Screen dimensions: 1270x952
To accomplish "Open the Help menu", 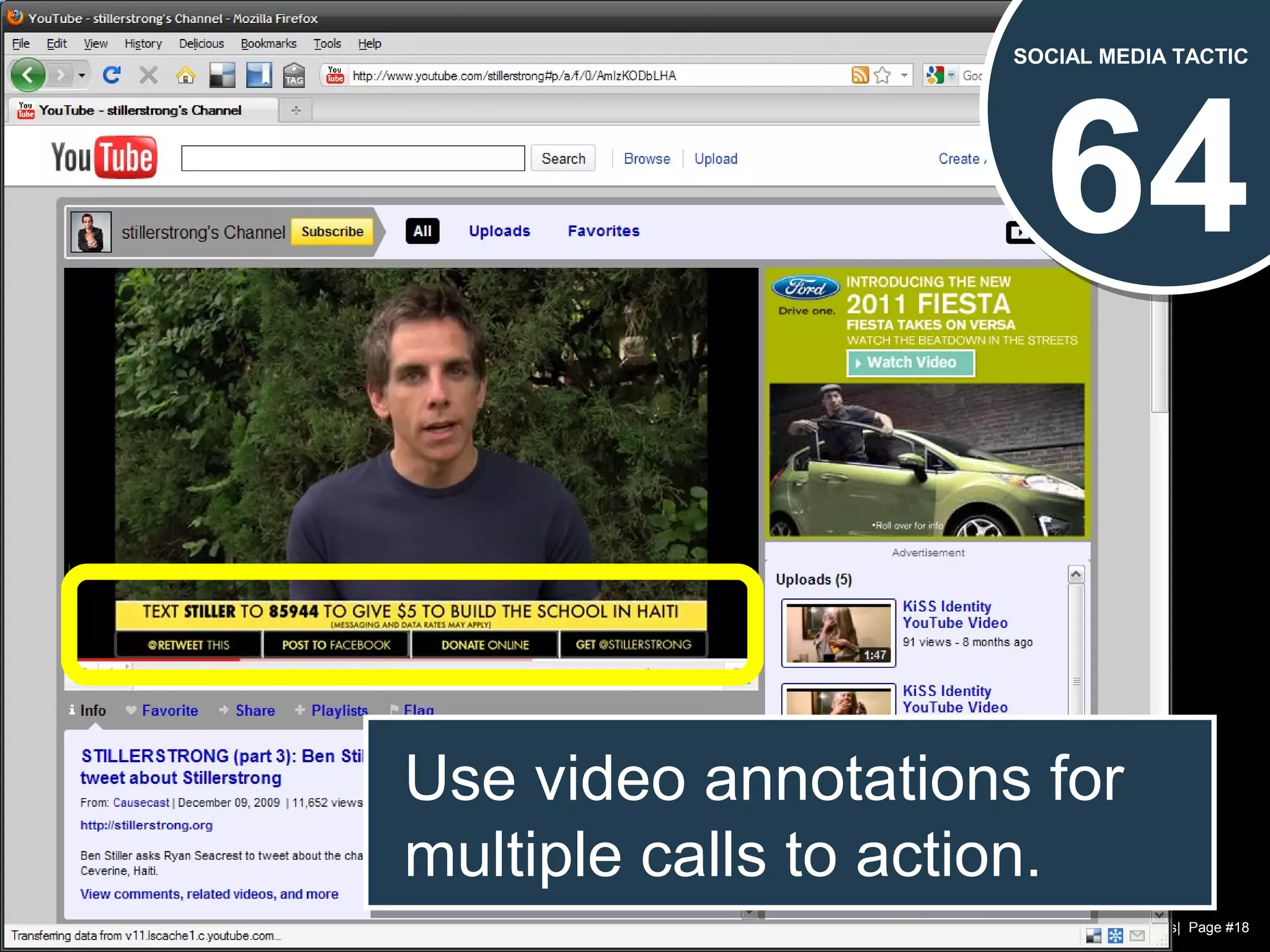I will click(x=370, y=43).
